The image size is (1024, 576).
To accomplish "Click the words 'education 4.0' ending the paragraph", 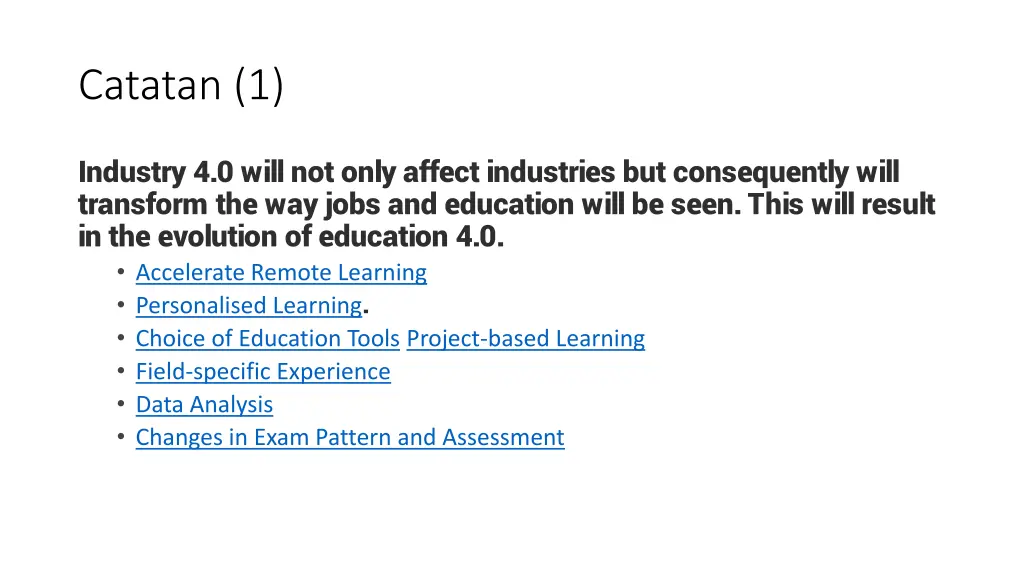I will click(411, 236).
